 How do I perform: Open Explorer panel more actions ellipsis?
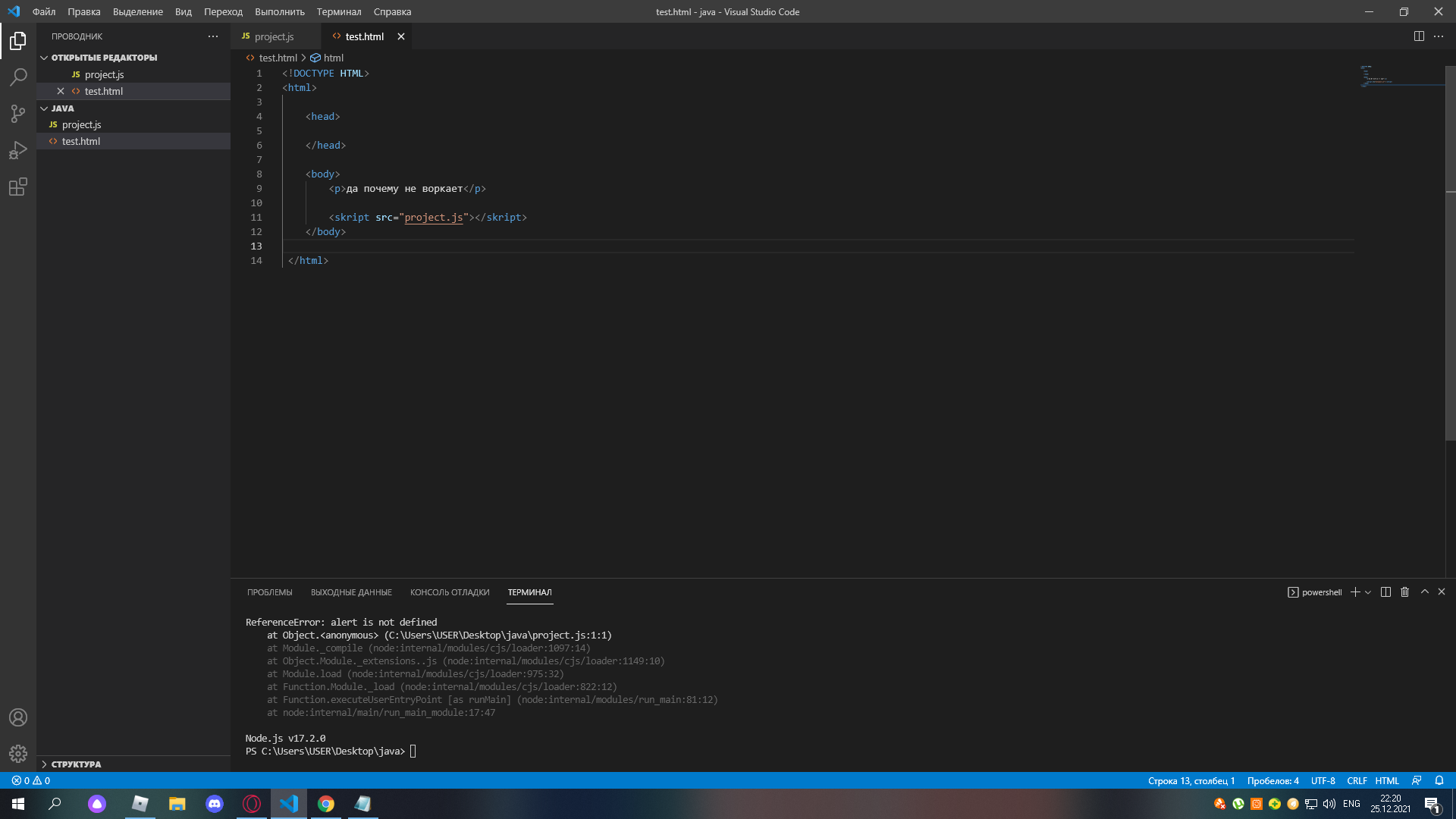coord(213,36)
